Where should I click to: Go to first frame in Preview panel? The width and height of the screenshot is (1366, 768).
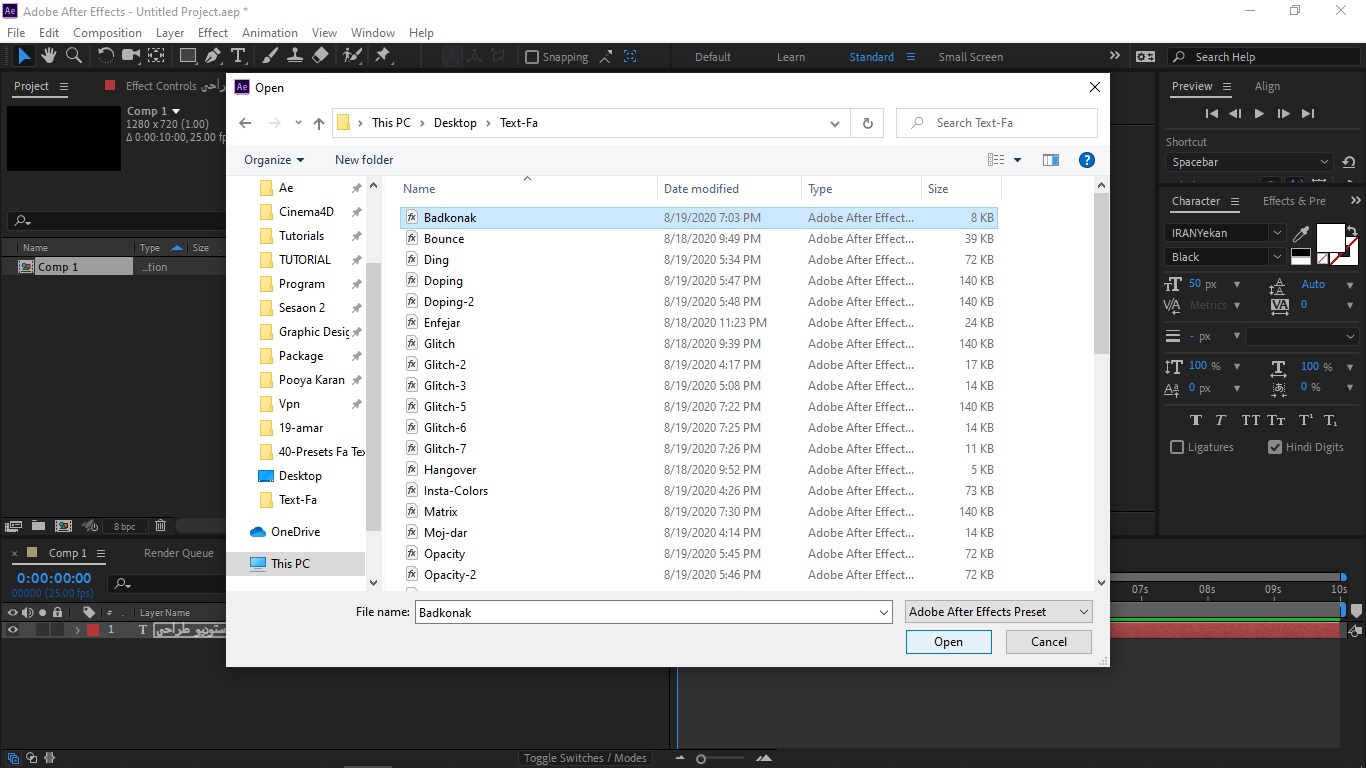tap(1212, 114)
